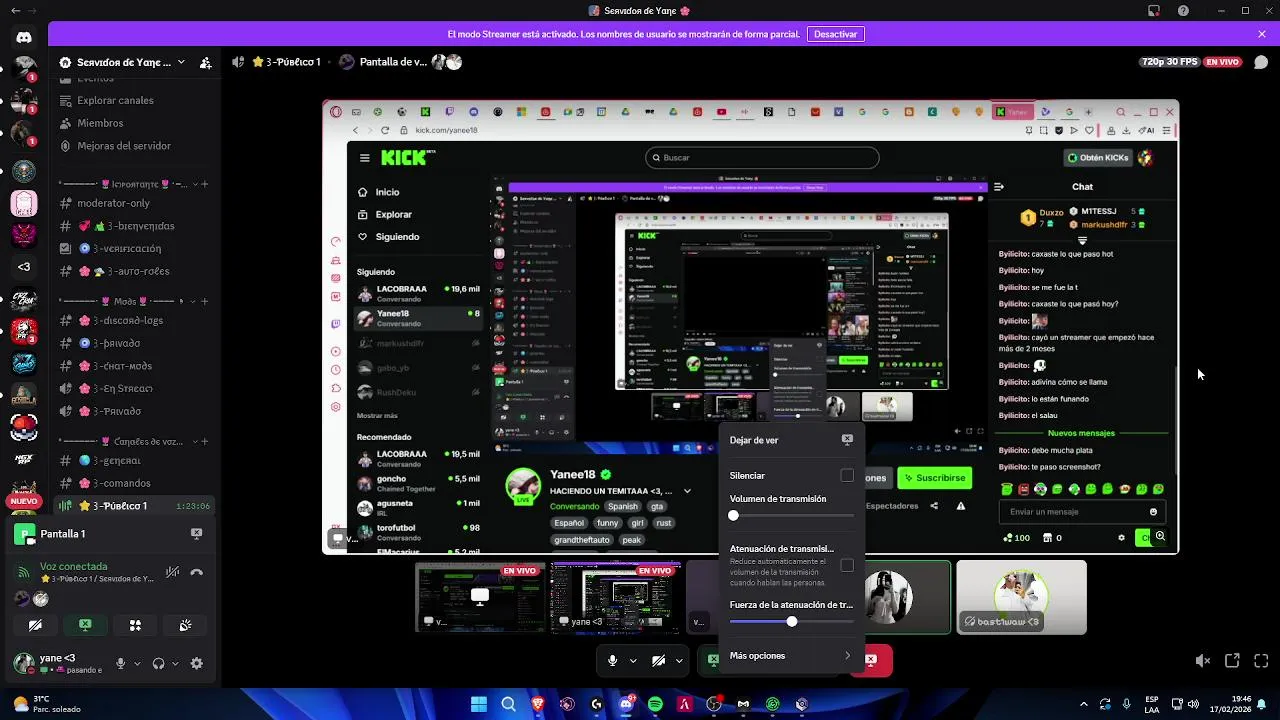Click taskbar search icon
This screenshot has width=1280, height=720.
(508, 704)
